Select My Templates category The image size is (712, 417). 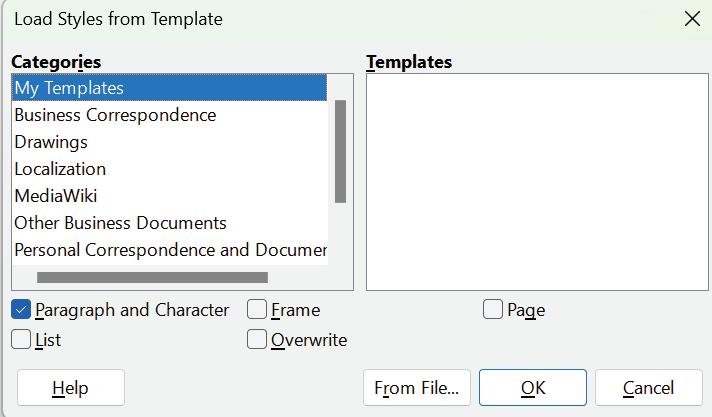(x=169, y=88)
